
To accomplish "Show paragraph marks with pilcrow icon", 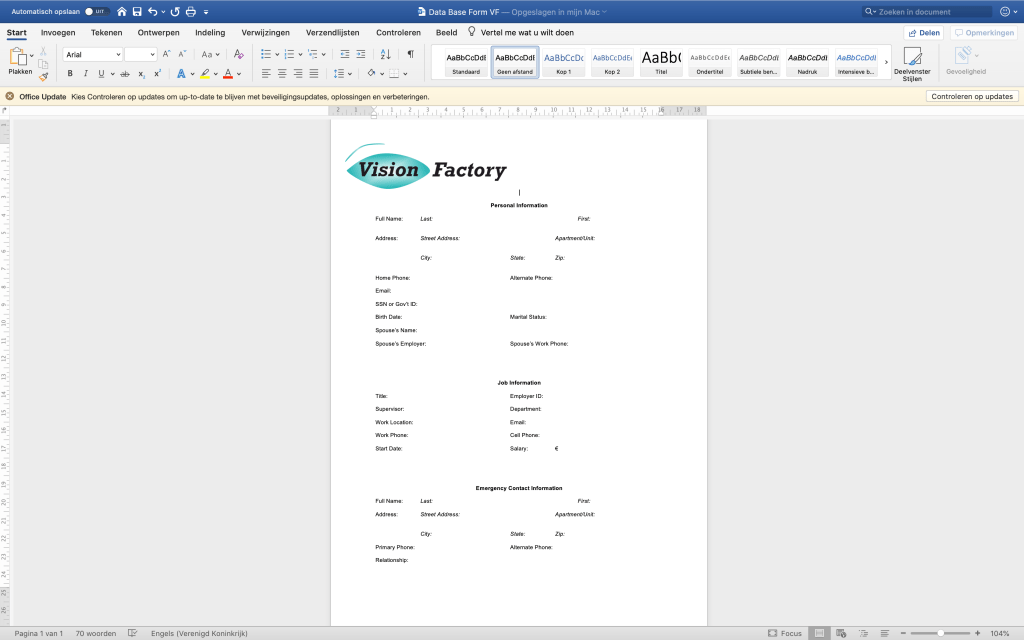I will [410, 54].
